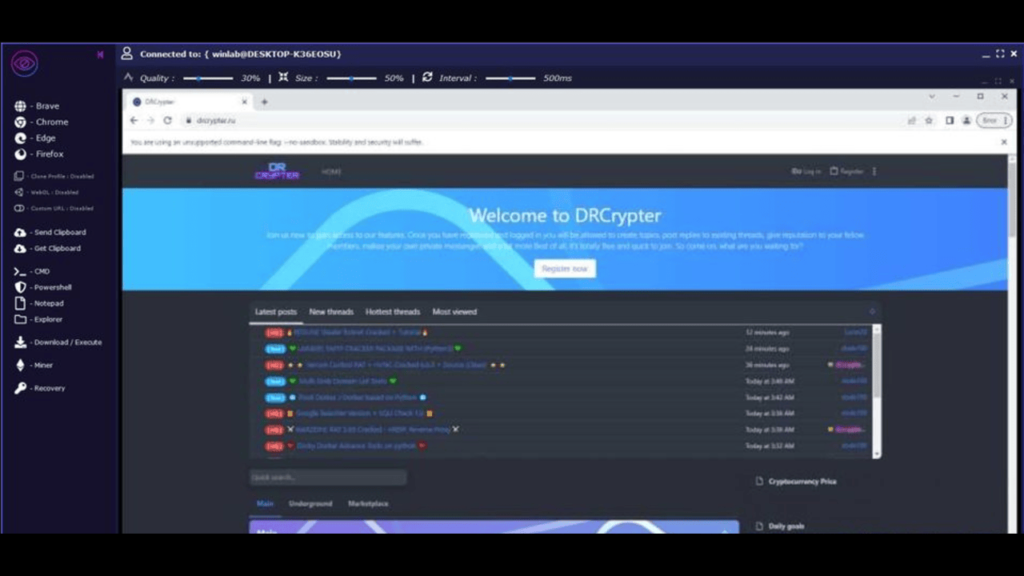Open the post from 24 minutes ago

click(376, 349)
